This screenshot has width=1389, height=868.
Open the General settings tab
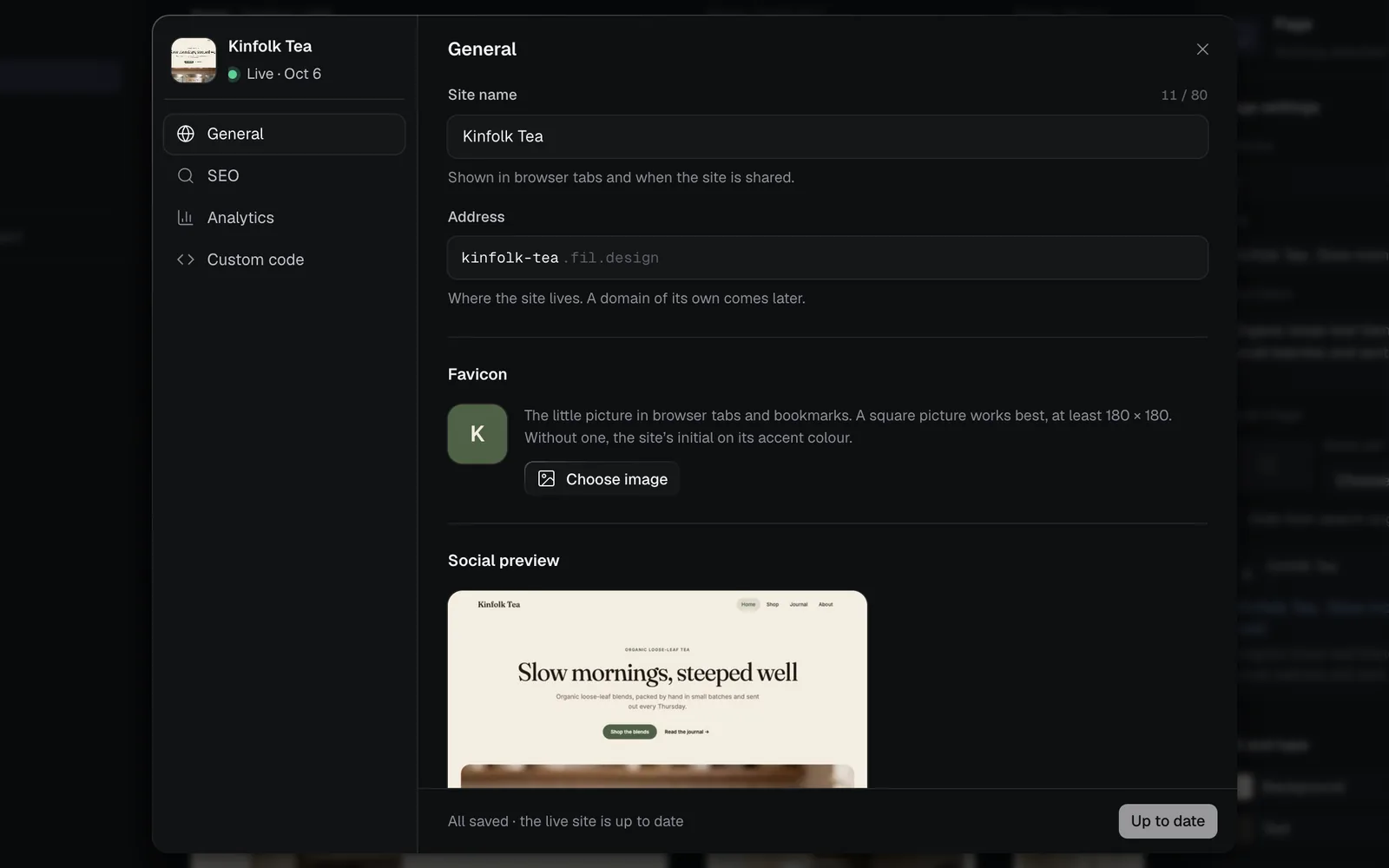284,134
